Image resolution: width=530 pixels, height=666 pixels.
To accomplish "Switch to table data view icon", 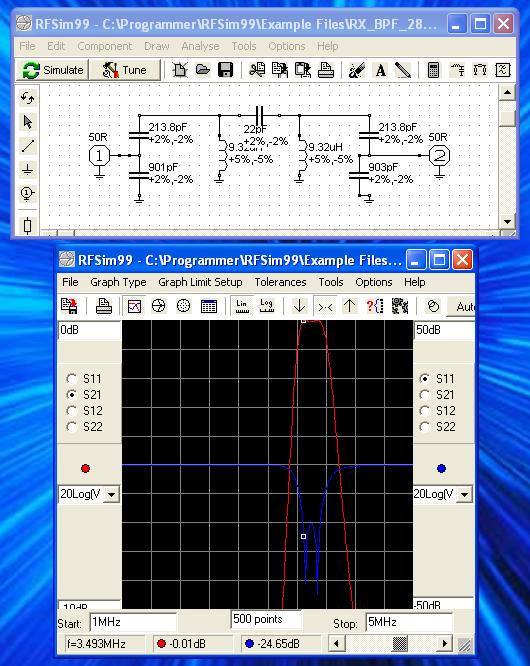I will (209, 306).
